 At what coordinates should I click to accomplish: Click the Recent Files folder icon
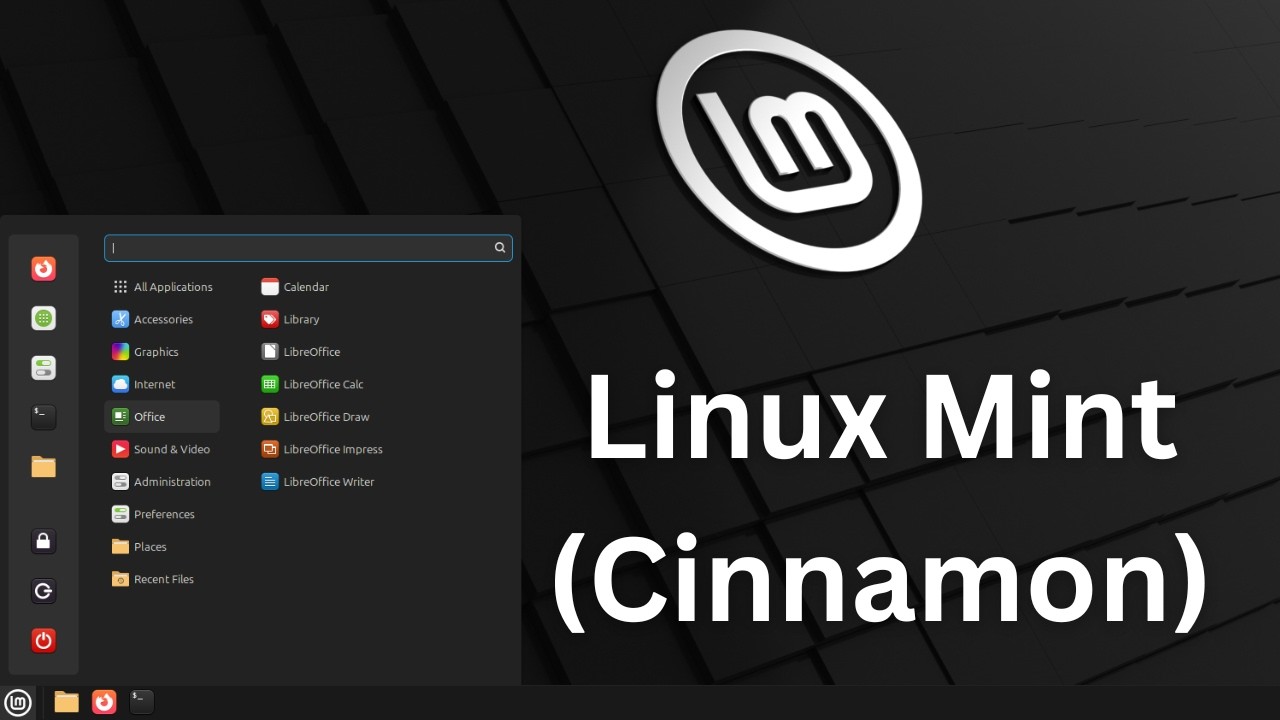click(x=120, y=579)
